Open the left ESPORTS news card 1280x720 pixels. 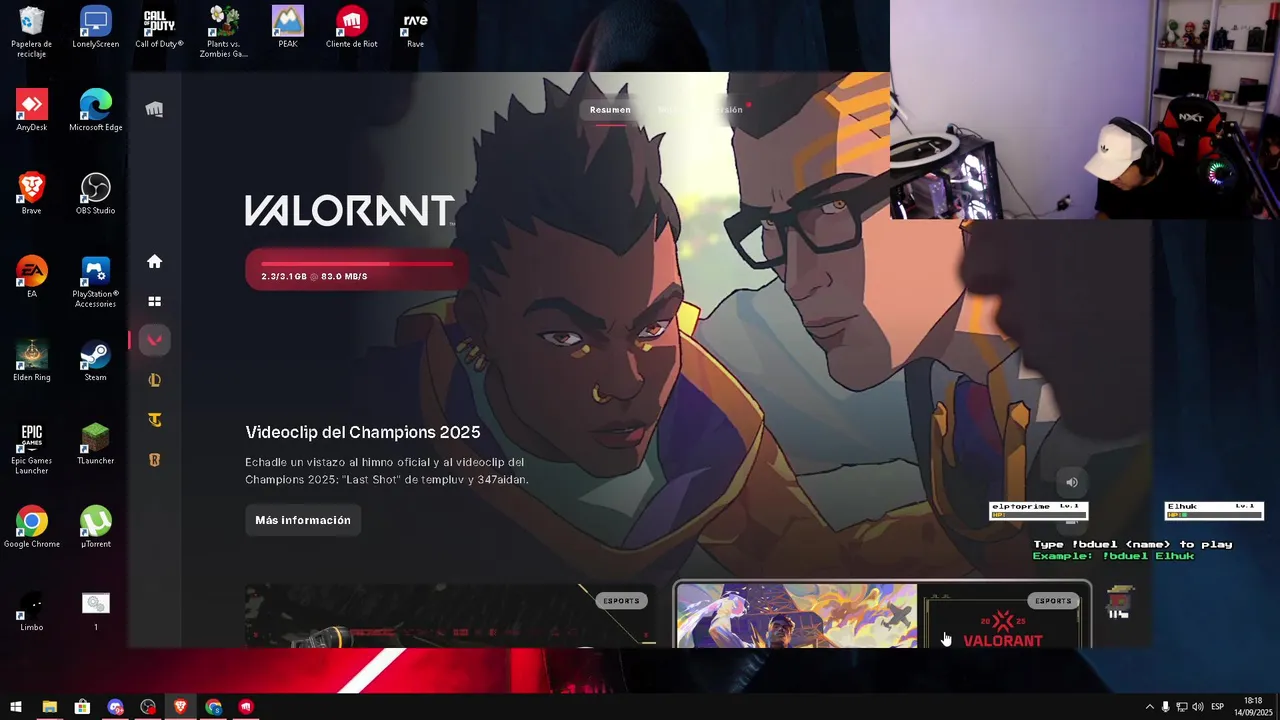coord(451,615)
